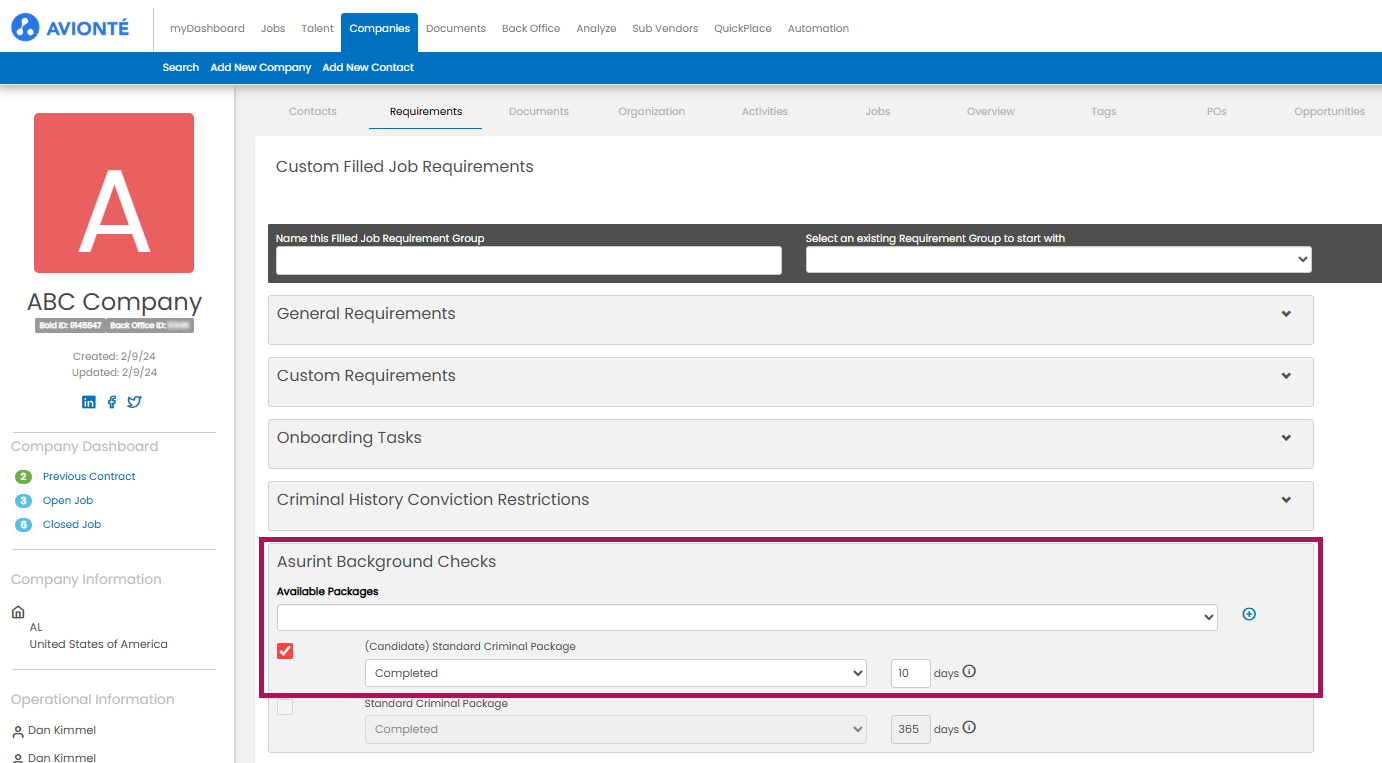Click the large red A company avatar
The height and width of the screenshot is (763, 1382).
[114, 193]
